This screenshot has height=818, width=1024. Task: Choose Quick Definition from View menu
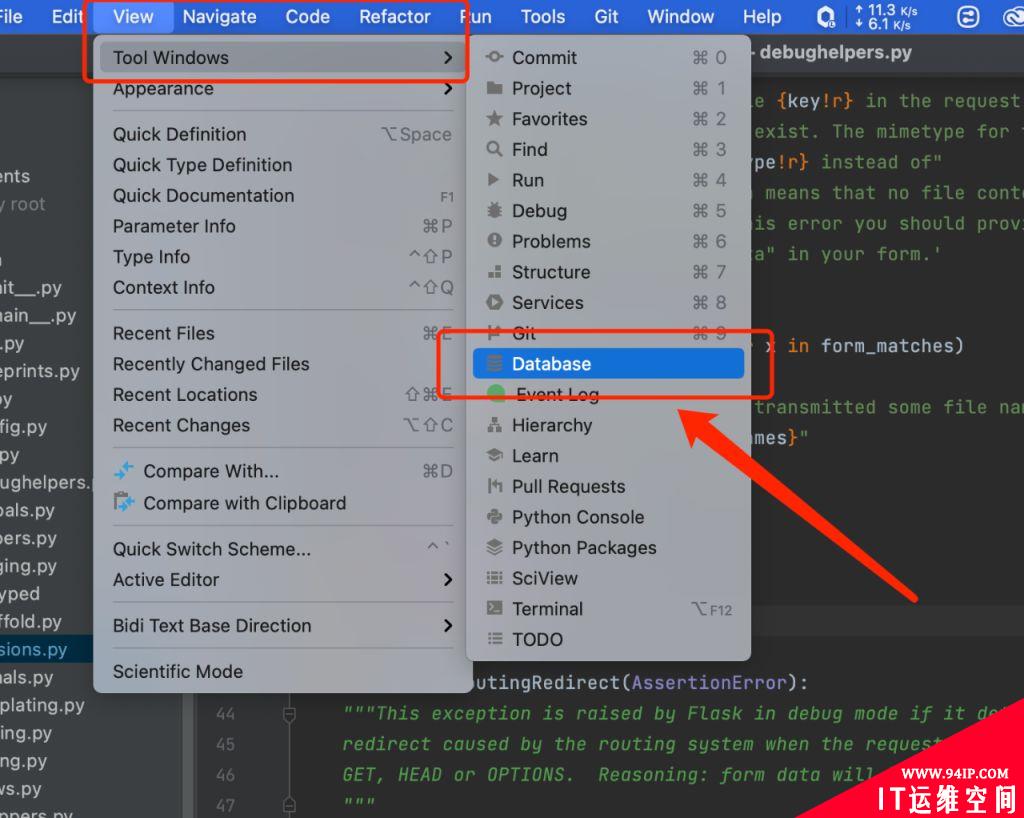(x=283, y=134)
